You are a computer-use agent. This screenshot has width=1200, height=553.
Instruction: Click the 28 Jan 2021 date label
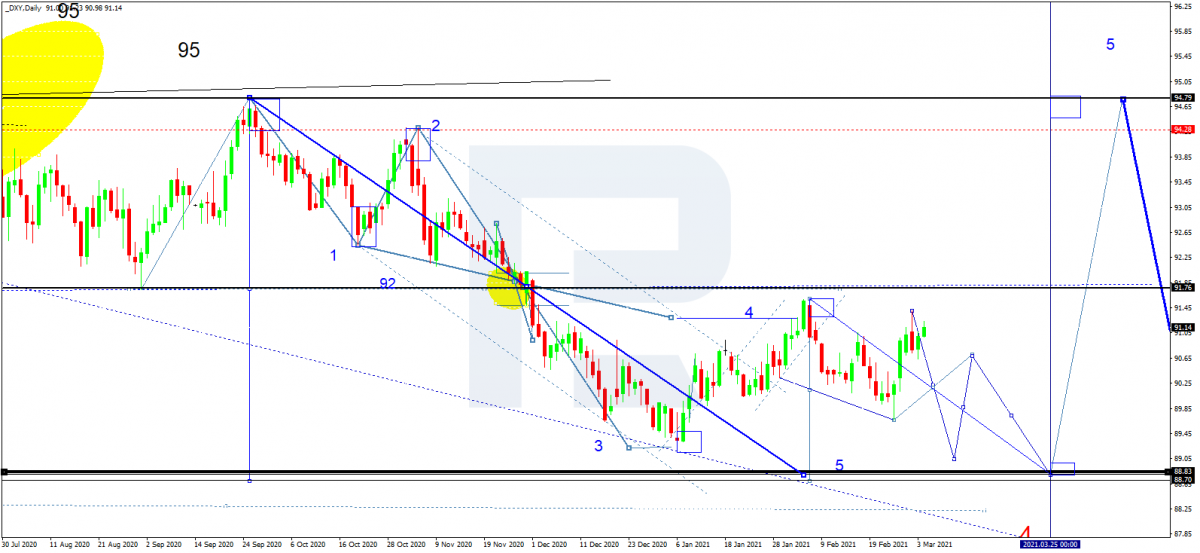[790, 545]
